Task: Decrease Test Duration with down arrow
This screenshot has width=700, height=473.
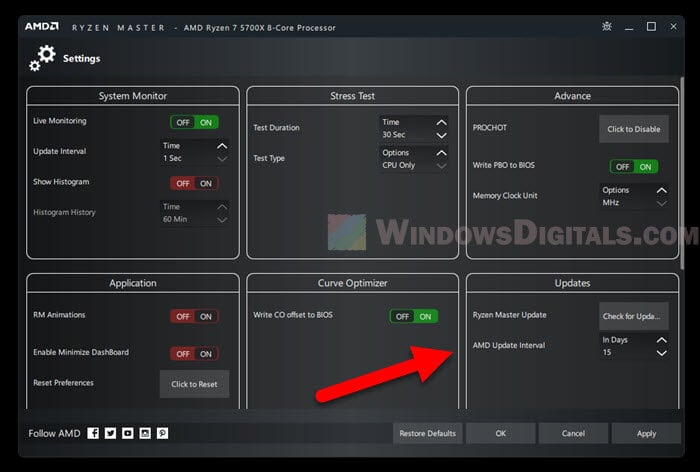Action: pyautogui.click(x=442, y=135)
